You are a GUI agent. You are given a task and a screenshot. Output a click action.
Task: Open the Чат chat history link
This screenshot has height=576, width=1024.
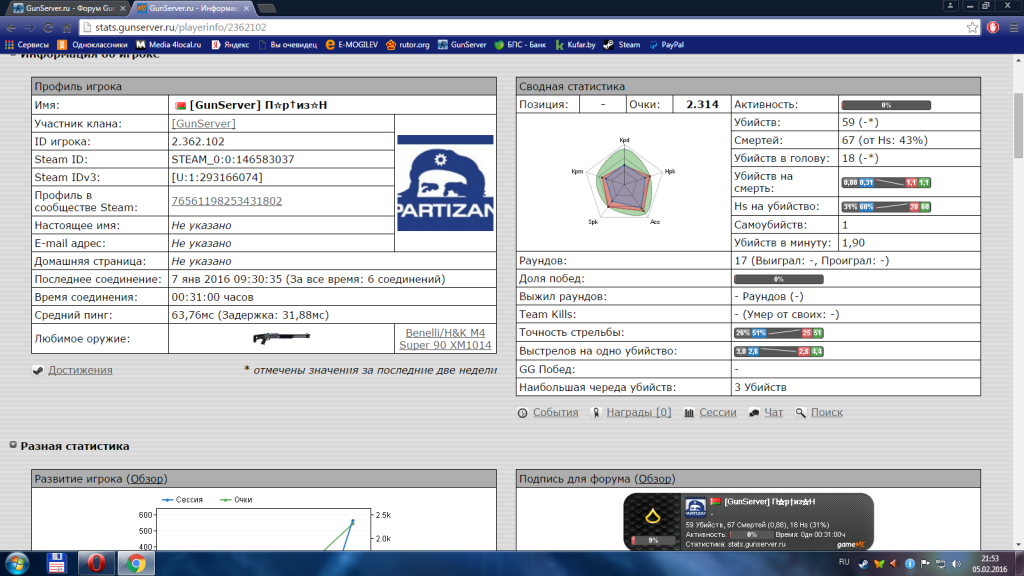772,412
